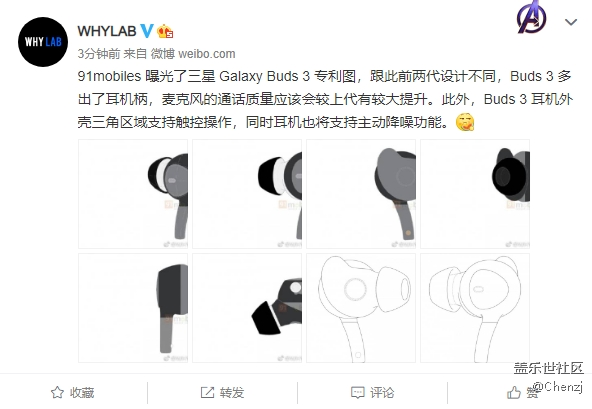Expand the post options chevron menu

571,22
